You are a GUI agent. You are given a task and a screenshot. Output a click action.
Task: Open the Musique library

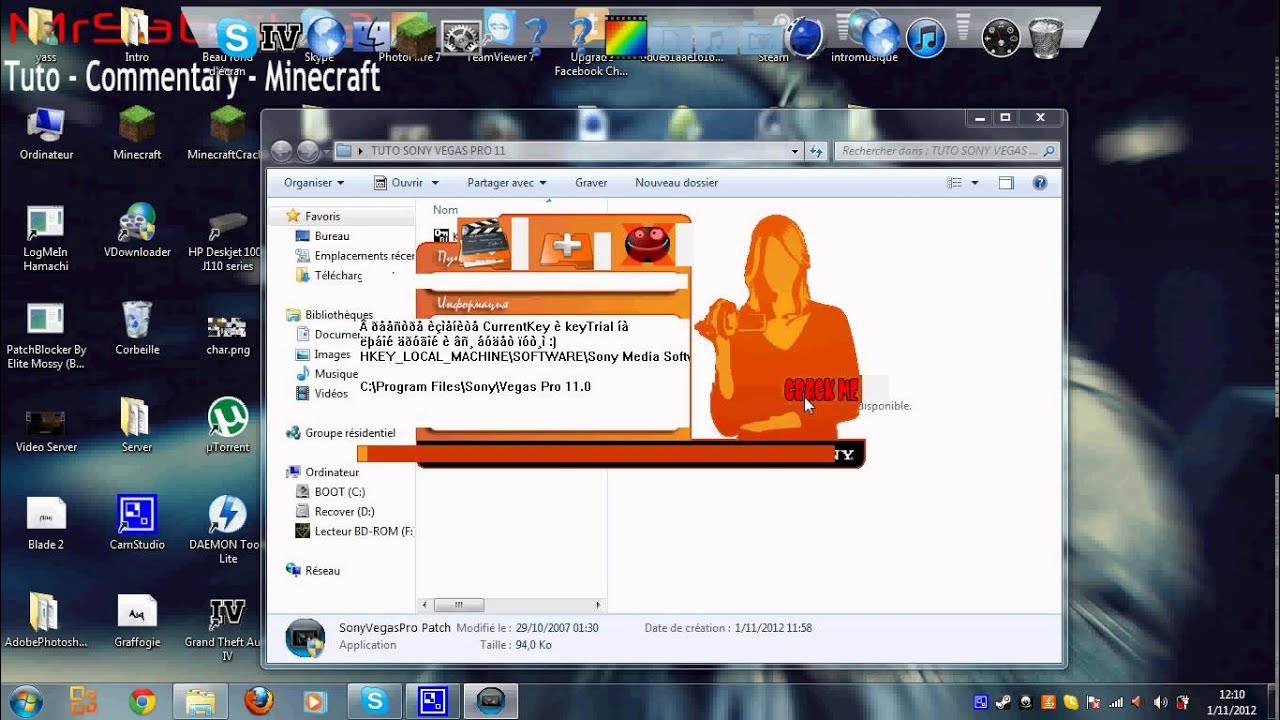pos(336,374)
